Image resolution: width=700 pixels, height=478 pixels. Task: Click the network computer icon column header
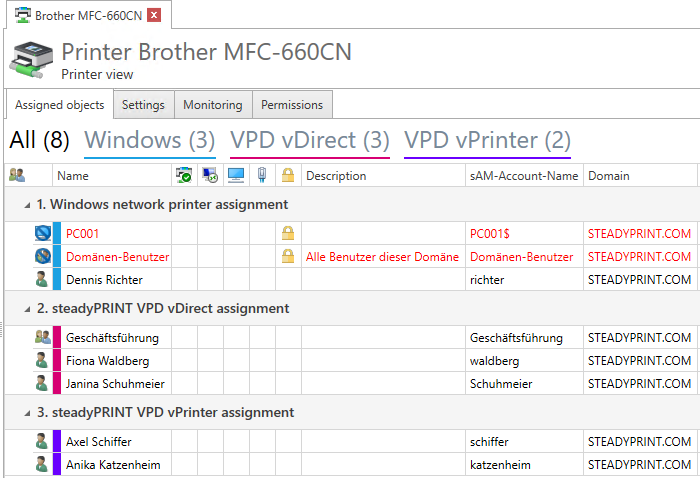click(x=210, y=175)
